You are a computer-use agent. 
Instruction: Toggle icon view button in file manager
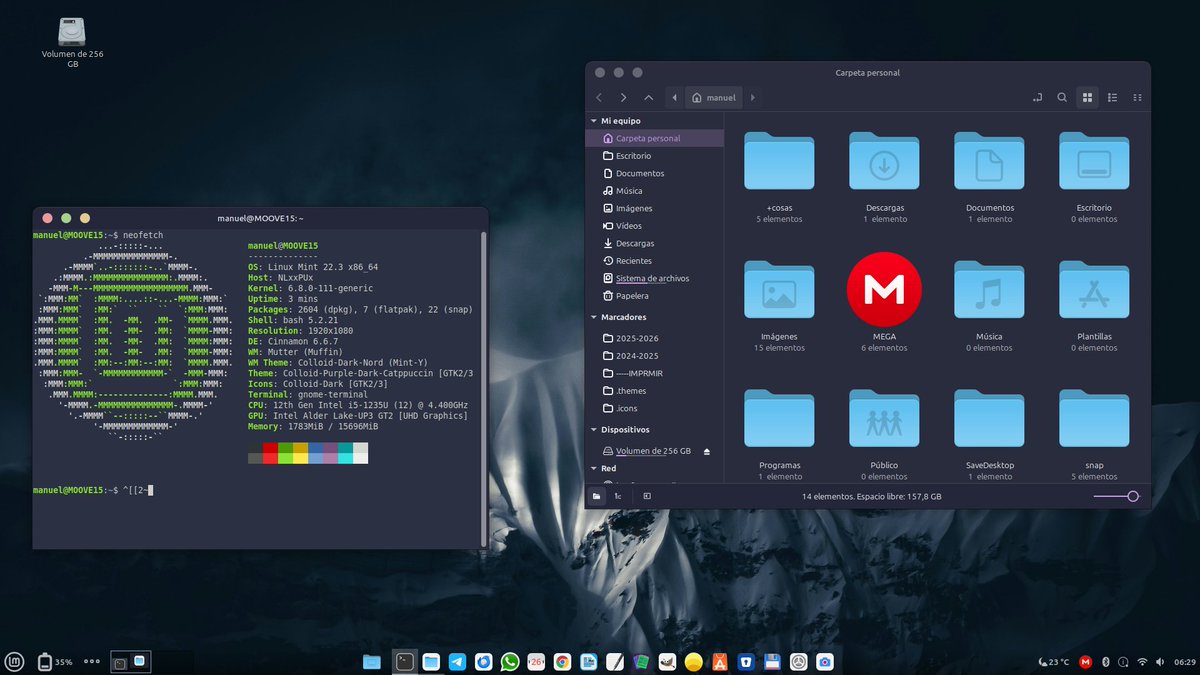pos(1087,97)
